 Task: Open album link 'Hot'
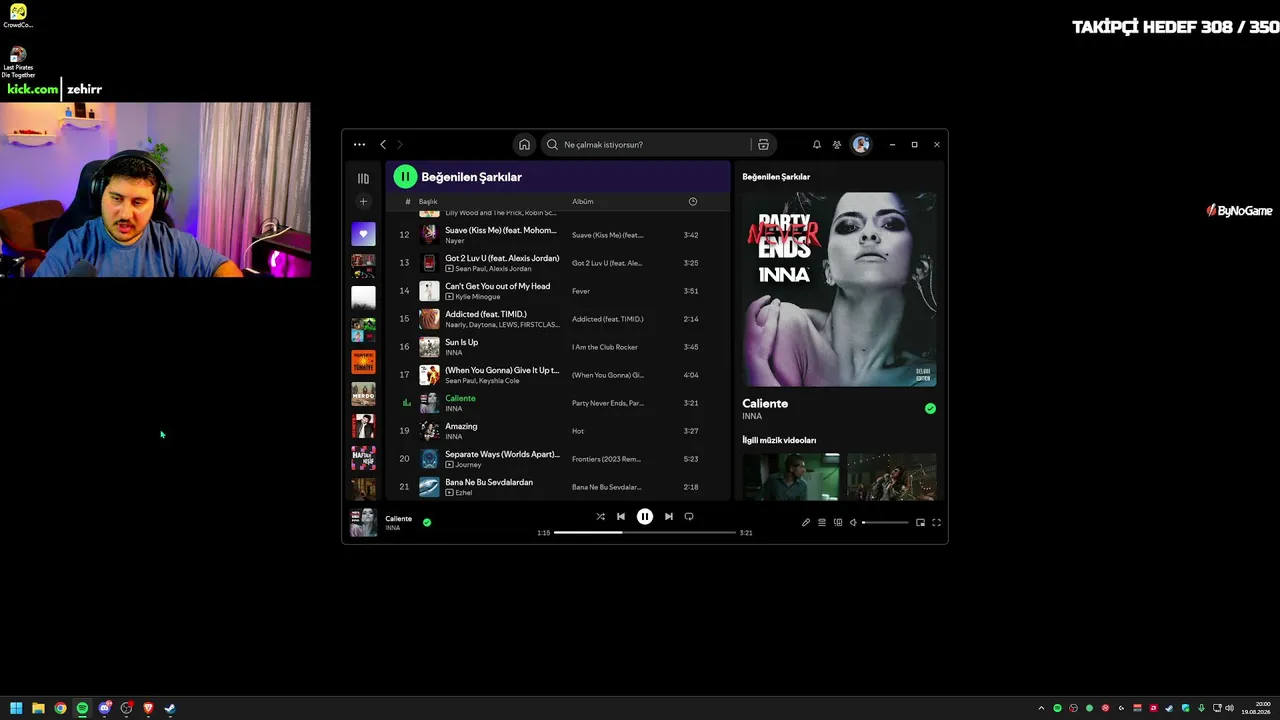(x=578, y=431)
